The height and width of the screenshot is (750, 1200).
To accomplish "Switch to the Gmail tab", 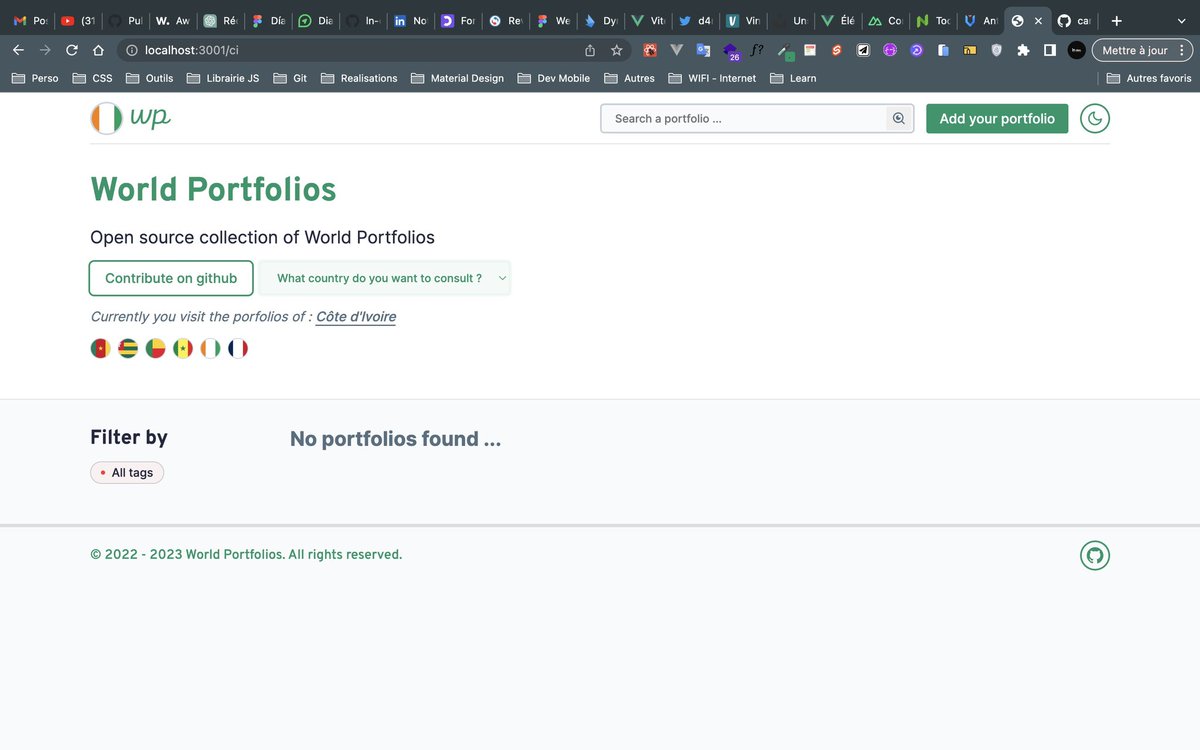I will pos(29,20).
